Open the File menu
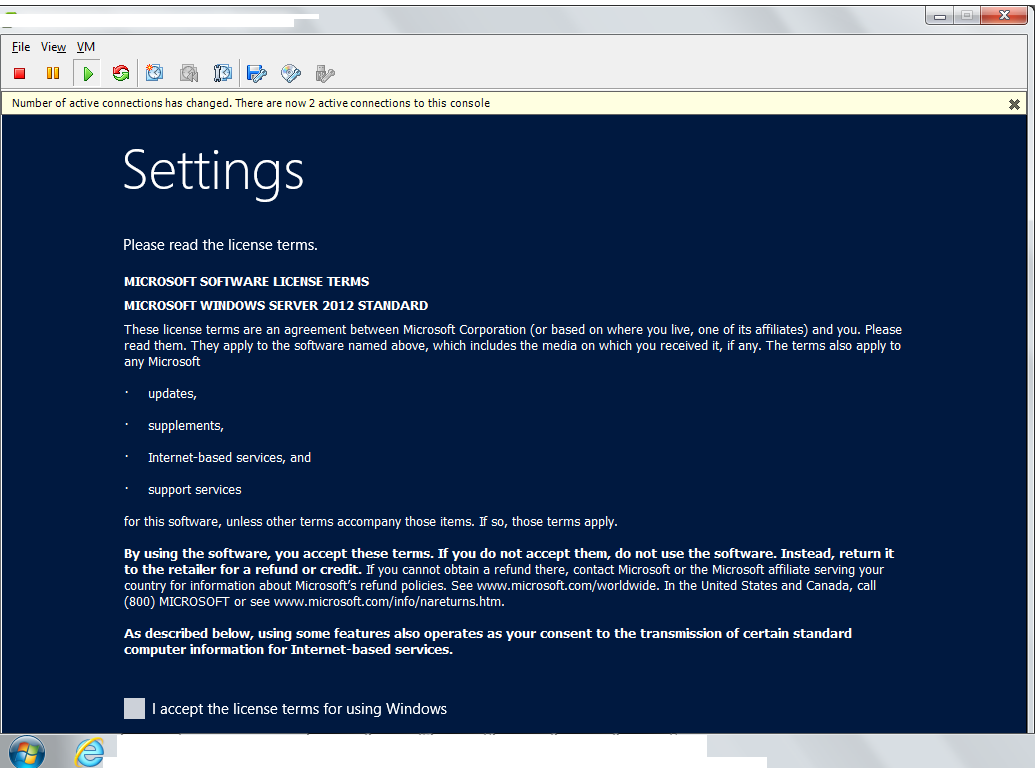 21,47
